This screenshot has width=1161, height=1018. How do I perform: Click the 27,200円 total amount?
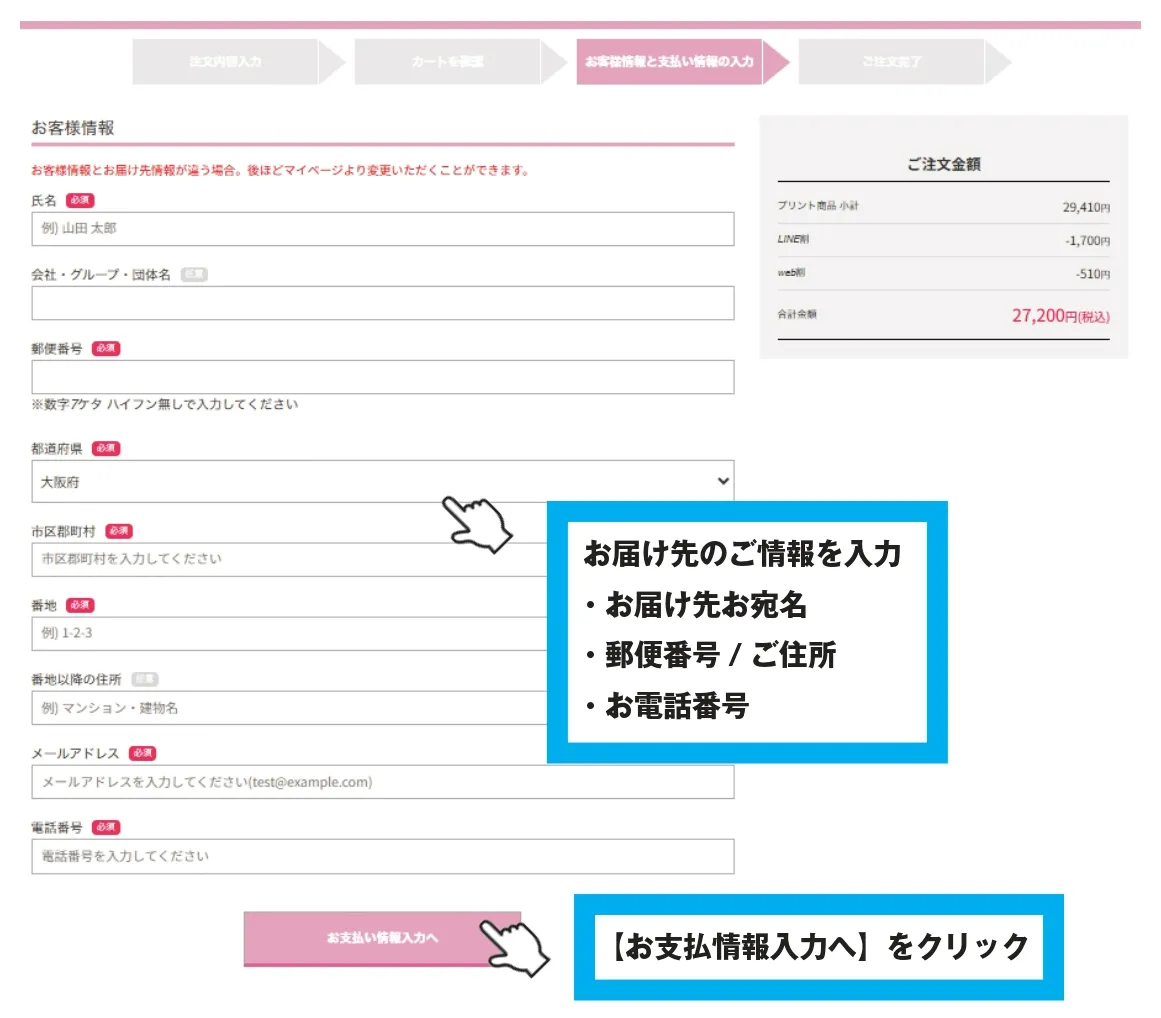(1059, 316)
